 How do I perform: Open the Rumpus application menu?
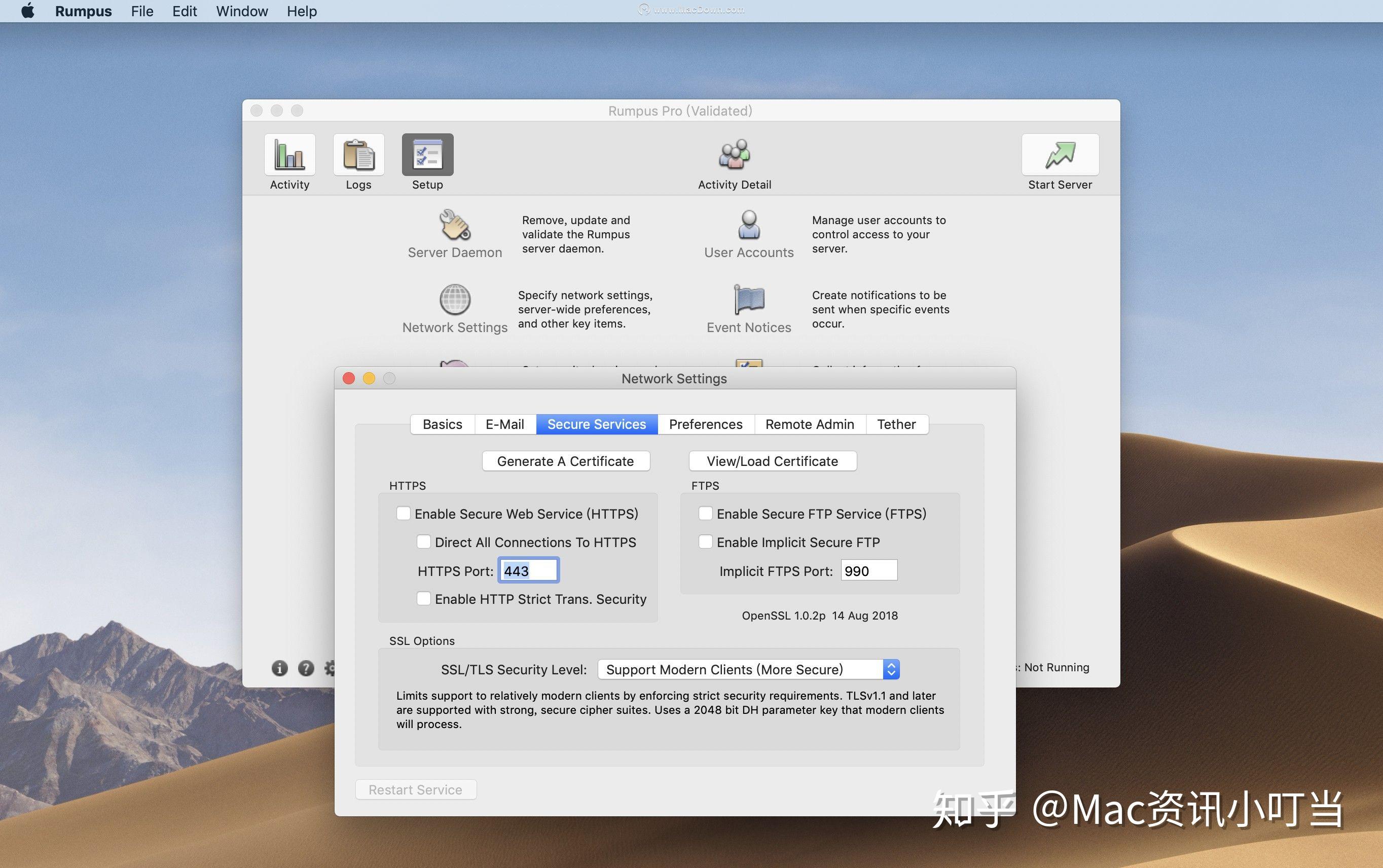(x=83, y=11)
